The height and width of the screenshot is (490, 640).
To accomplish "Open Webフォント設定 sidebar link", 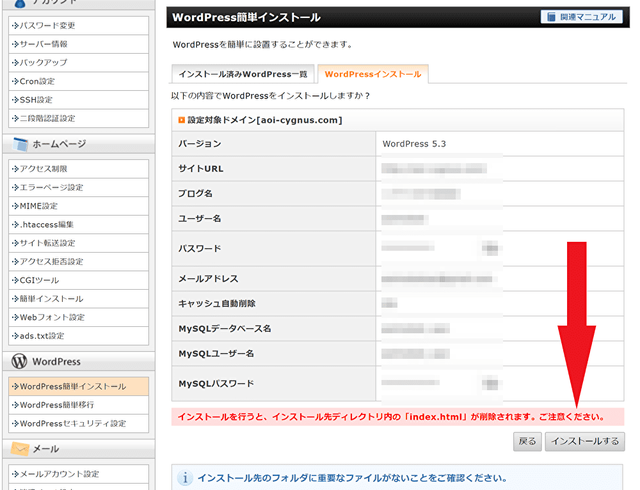I will tap(78, 317).
